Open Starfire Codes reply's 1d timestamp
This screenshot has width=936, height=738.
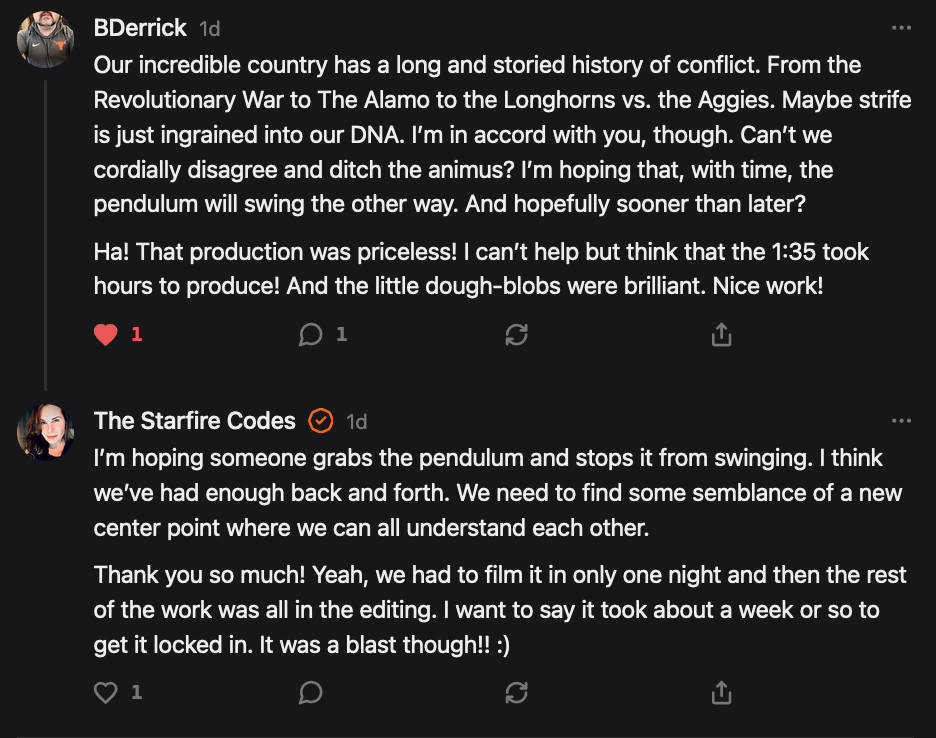pyautogui.click(x=356, y=422)
